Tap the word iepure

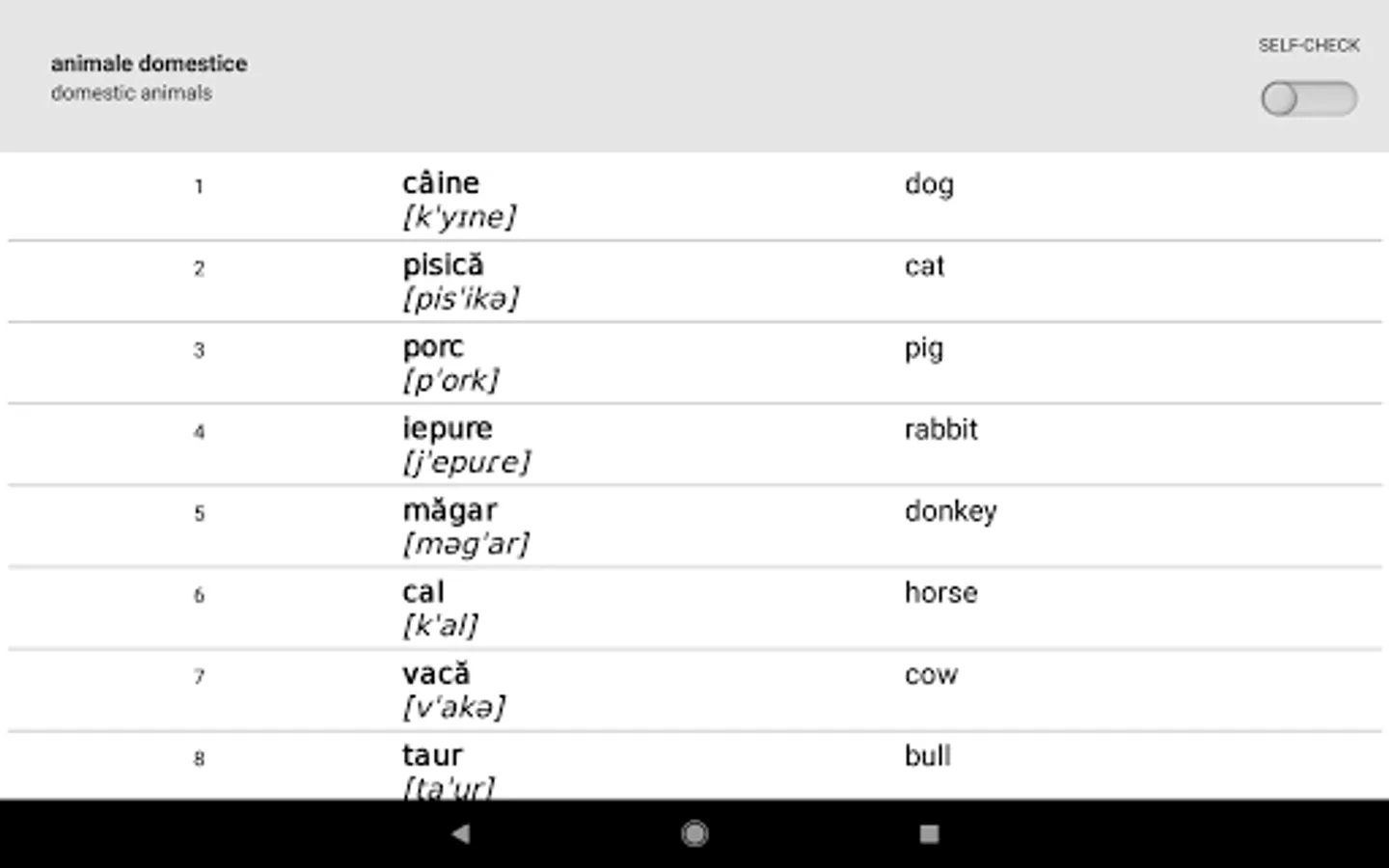(447, 428)
